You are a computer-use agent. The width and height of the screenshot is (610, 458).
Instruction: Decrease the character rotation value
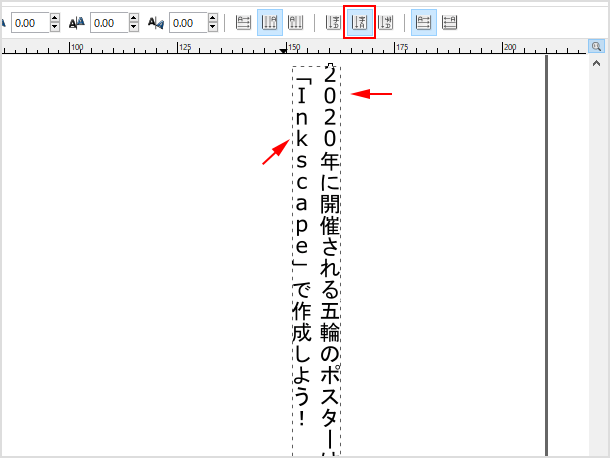(213, 27)
